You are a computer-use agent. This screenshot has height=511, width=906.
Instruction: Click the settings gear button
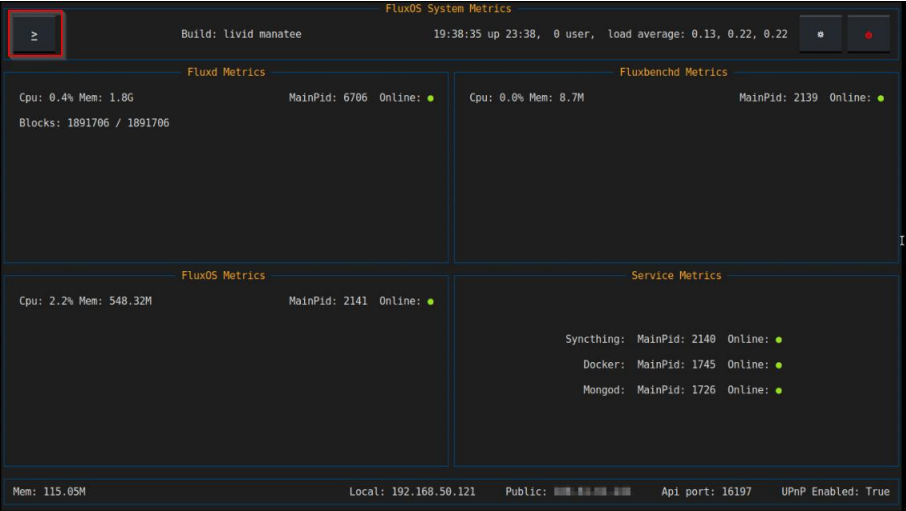(820, 34)
